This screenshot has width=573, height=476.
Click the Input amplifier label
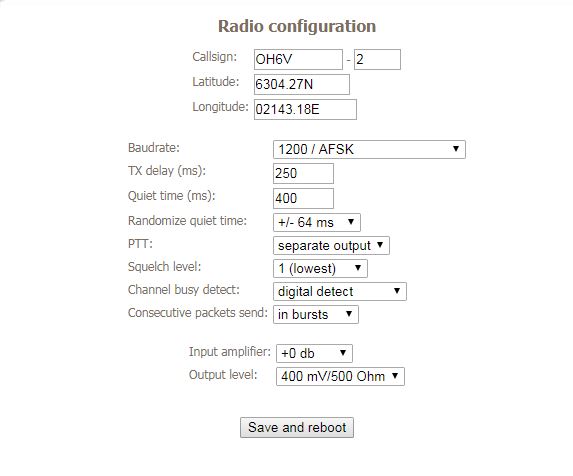(x=230, y=352)
